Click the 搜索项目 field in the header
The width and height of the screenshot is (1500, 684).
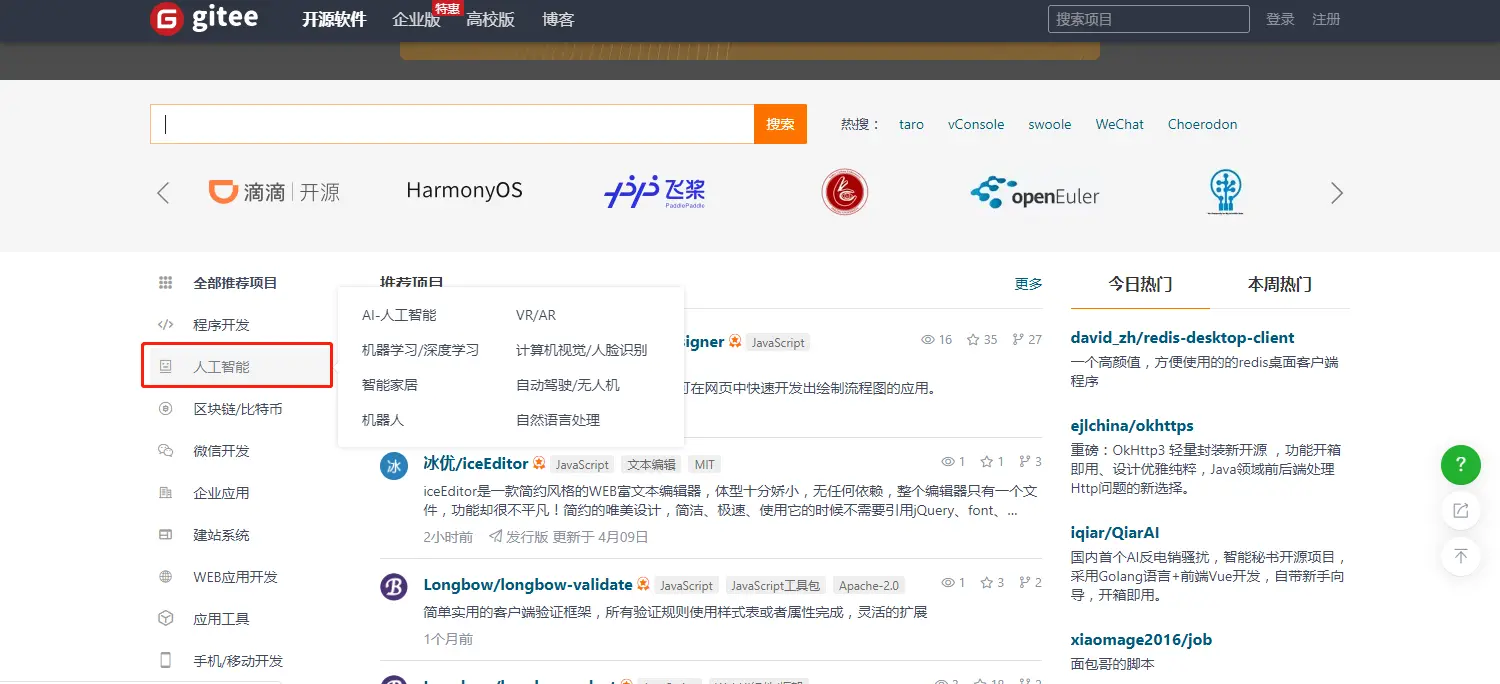coord(1149,19)
